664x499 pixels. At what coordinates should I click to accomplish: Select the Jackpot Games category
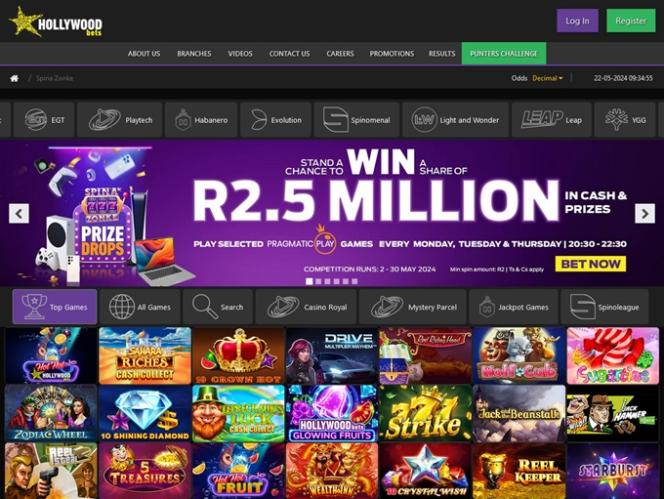click(x=513, y=307)
